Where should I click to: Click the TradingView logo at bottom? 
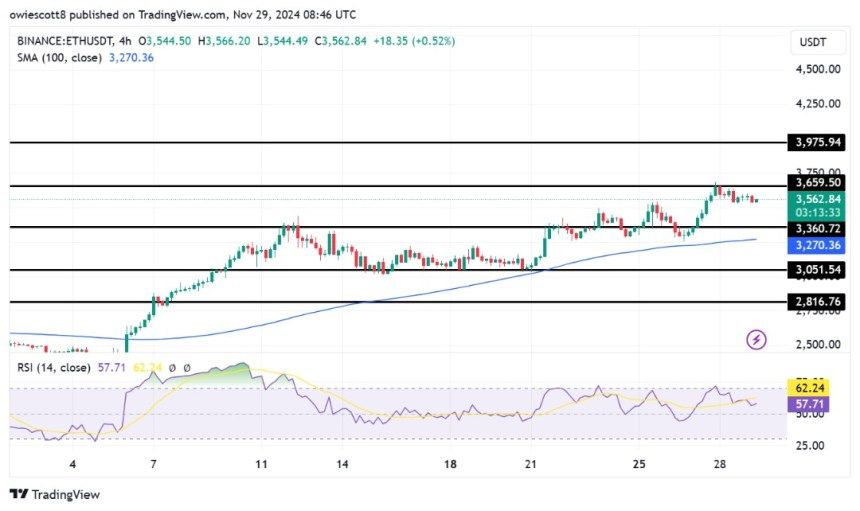click(55, 495)
